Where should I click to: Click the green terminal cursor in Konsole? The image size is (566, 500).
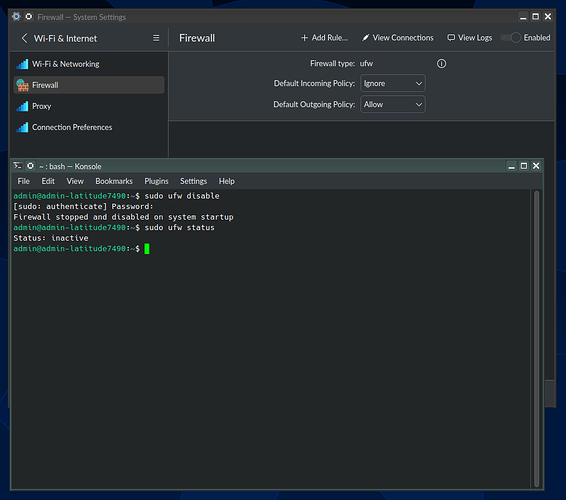click(x=147, y=249)
